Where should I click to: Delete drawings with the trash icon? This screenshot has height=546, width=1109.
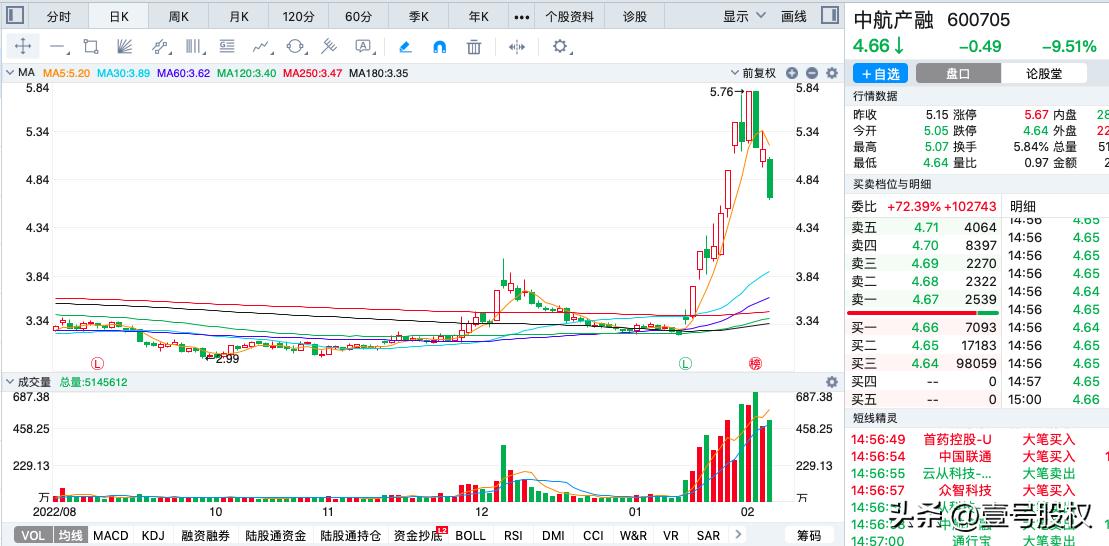474,47
